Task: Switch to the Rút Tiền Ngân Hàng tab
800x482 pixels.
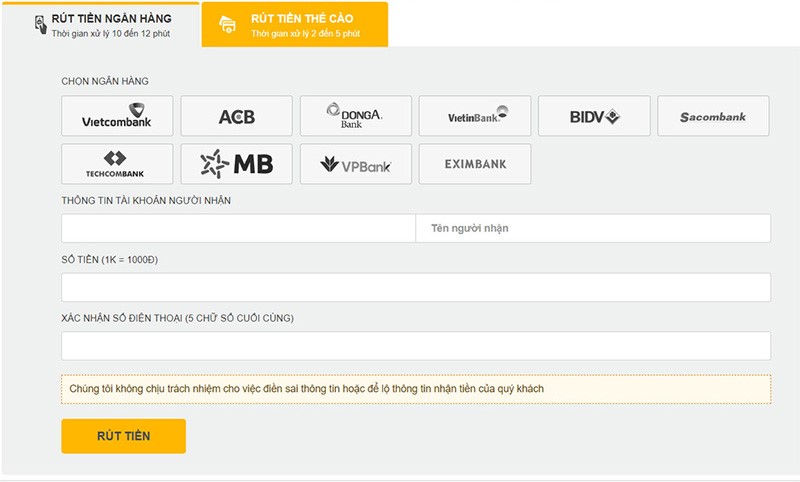Action: tap(110, 25)
